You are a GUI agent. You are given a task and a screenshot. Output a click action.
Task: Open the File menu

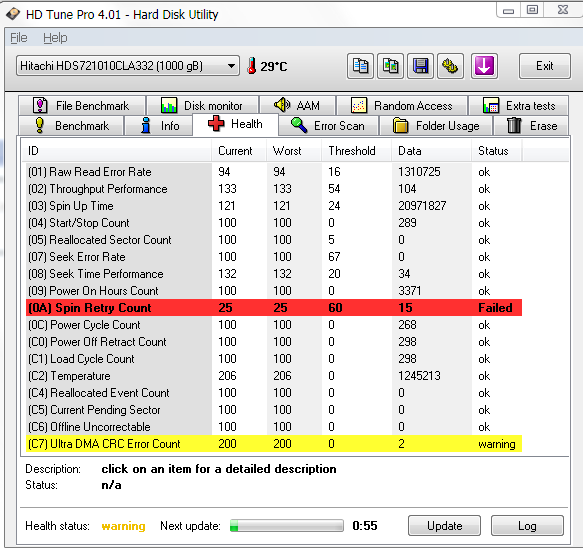point(19,38)
